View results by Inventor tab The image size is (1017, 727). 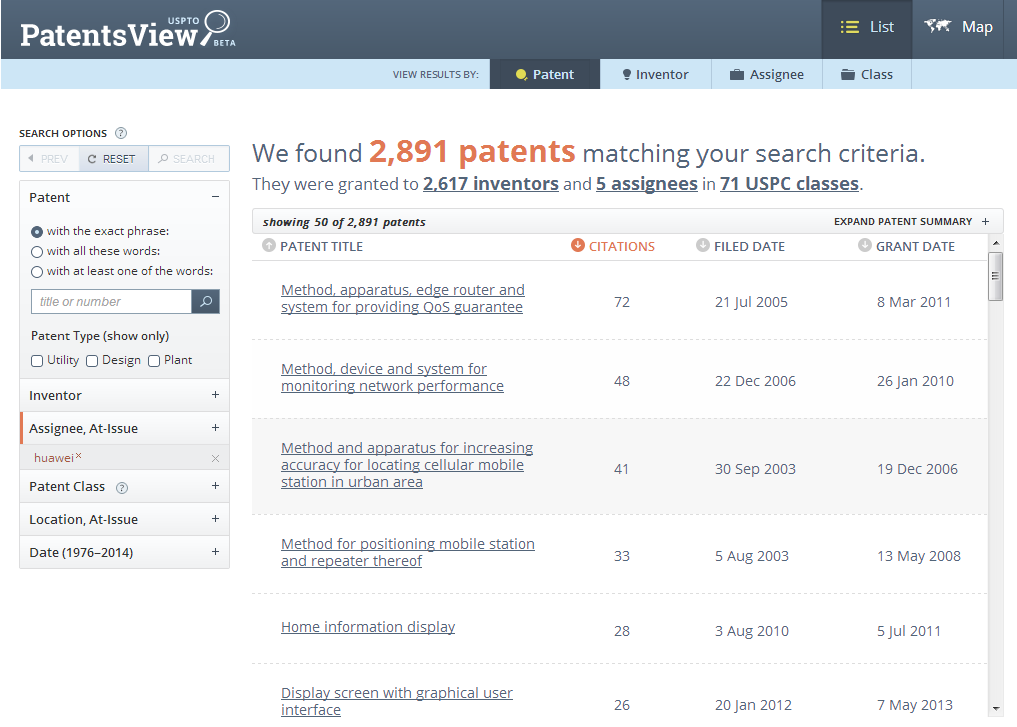click(655, 74)
